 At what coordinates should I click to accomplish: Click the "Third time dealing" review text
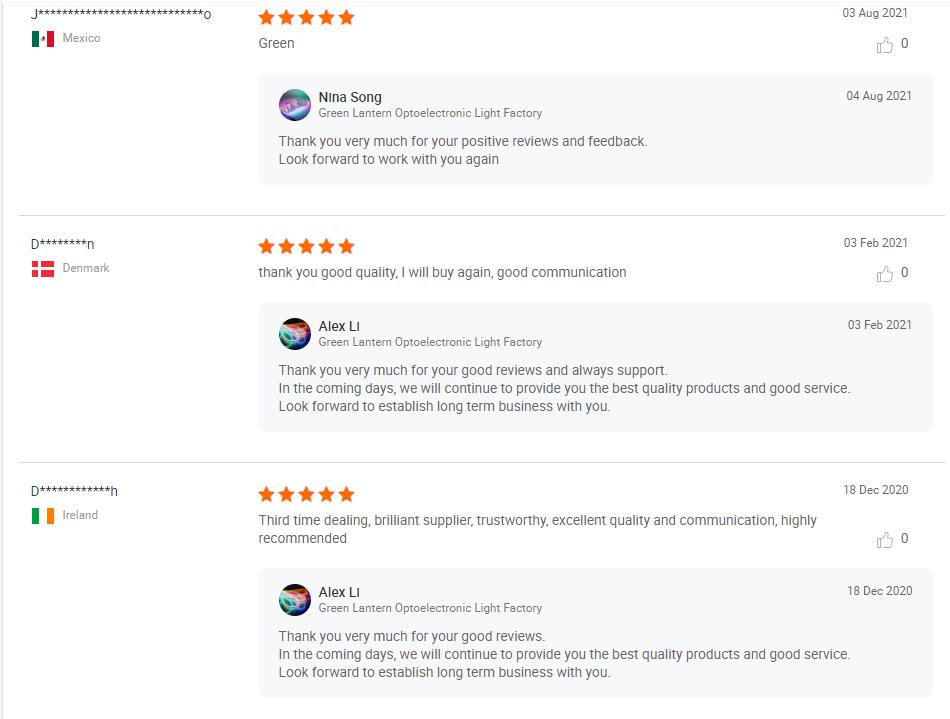point(537,529)
